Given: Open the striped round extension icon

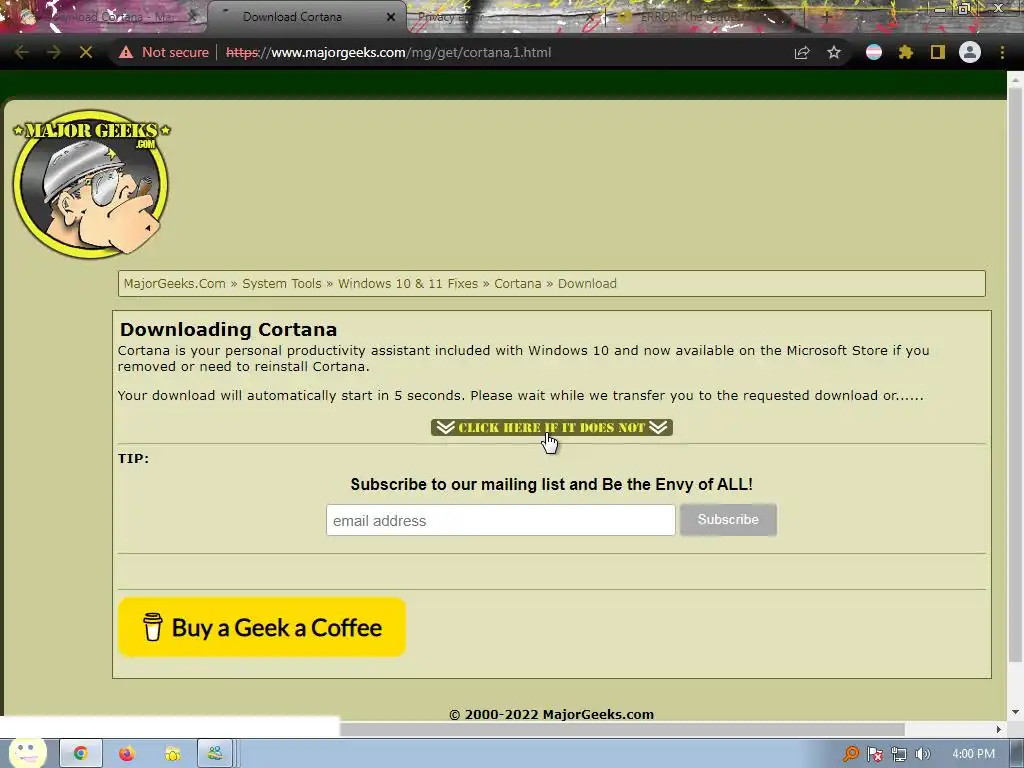Looking at the screenshot, I should (874, 52).
